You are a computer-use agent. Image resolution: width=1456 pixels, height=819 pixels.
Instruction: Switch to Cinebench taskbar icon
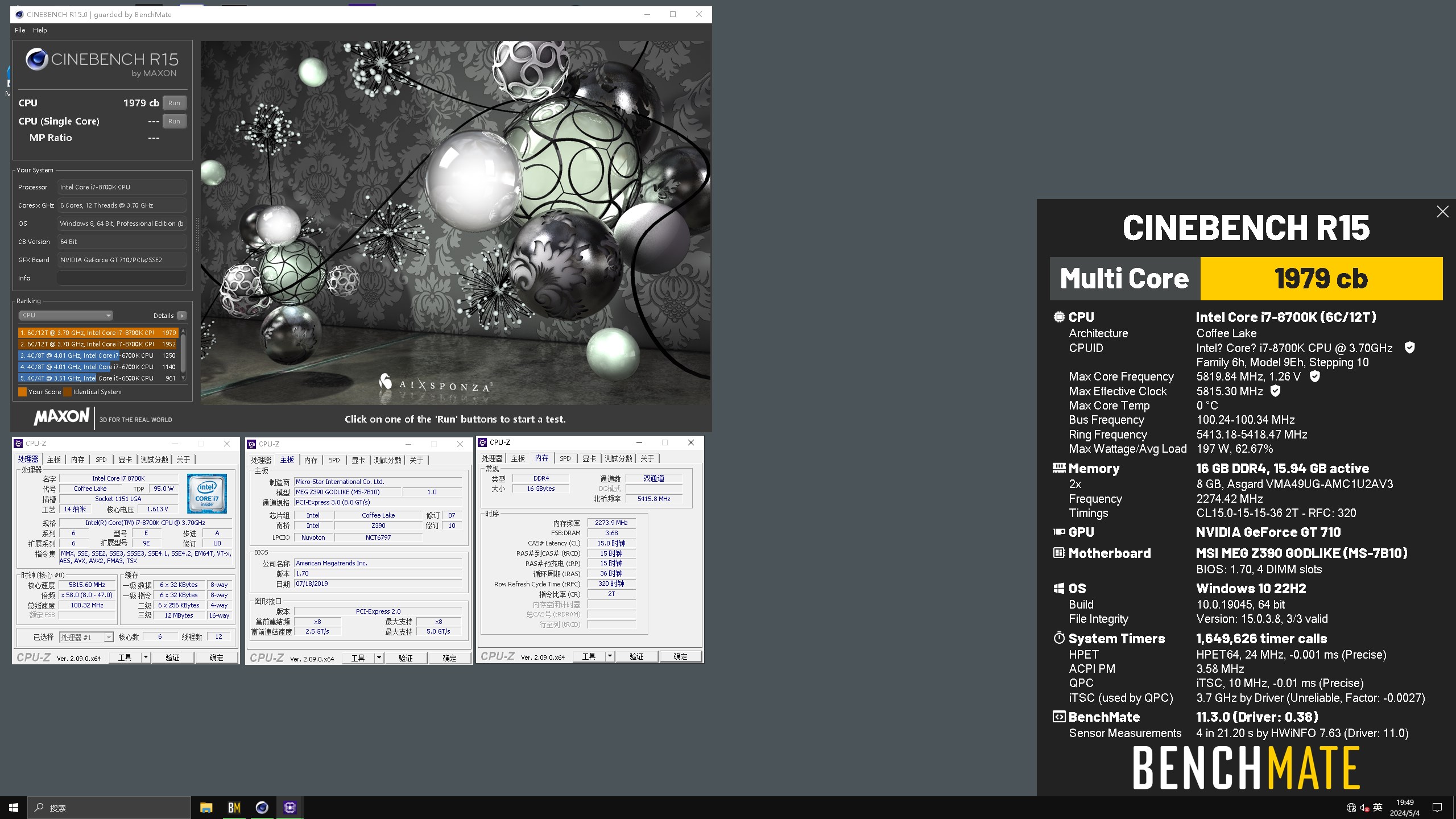[x=262, y=808]
